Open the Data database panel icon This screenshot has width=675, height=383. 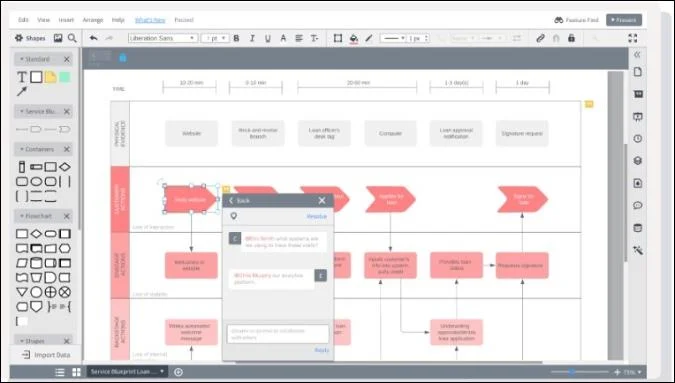(x=638, y=228)
